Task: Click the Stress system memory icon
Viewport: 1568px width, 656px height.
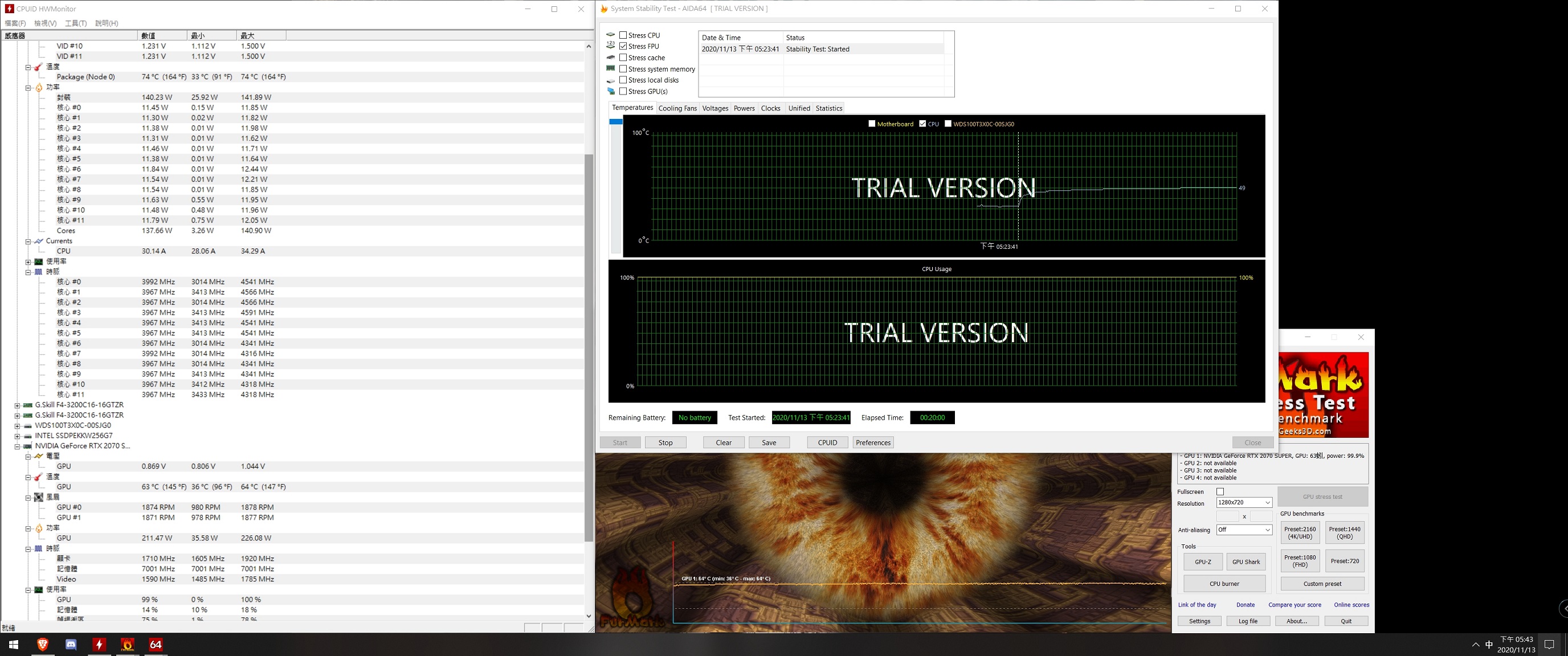Action: pyautogui.click(x=611, y=68)
